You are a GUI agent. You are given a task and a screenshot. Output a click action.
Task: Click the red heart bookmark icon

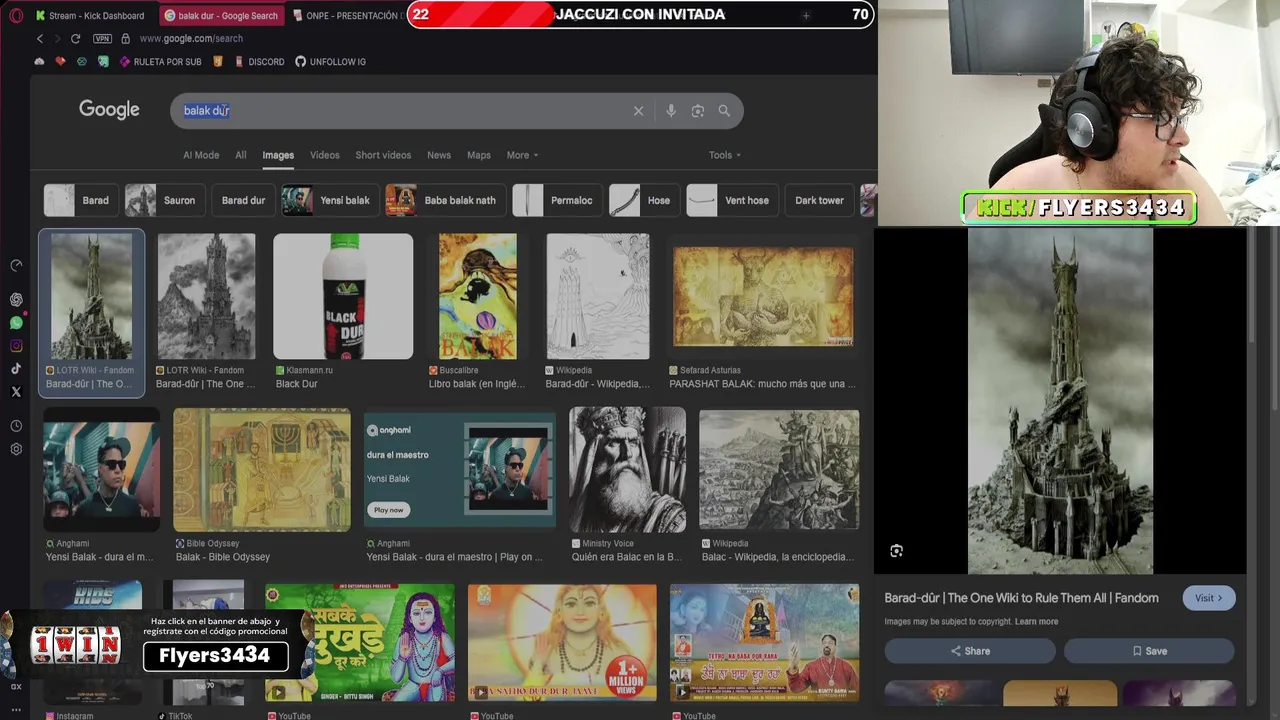60,62
